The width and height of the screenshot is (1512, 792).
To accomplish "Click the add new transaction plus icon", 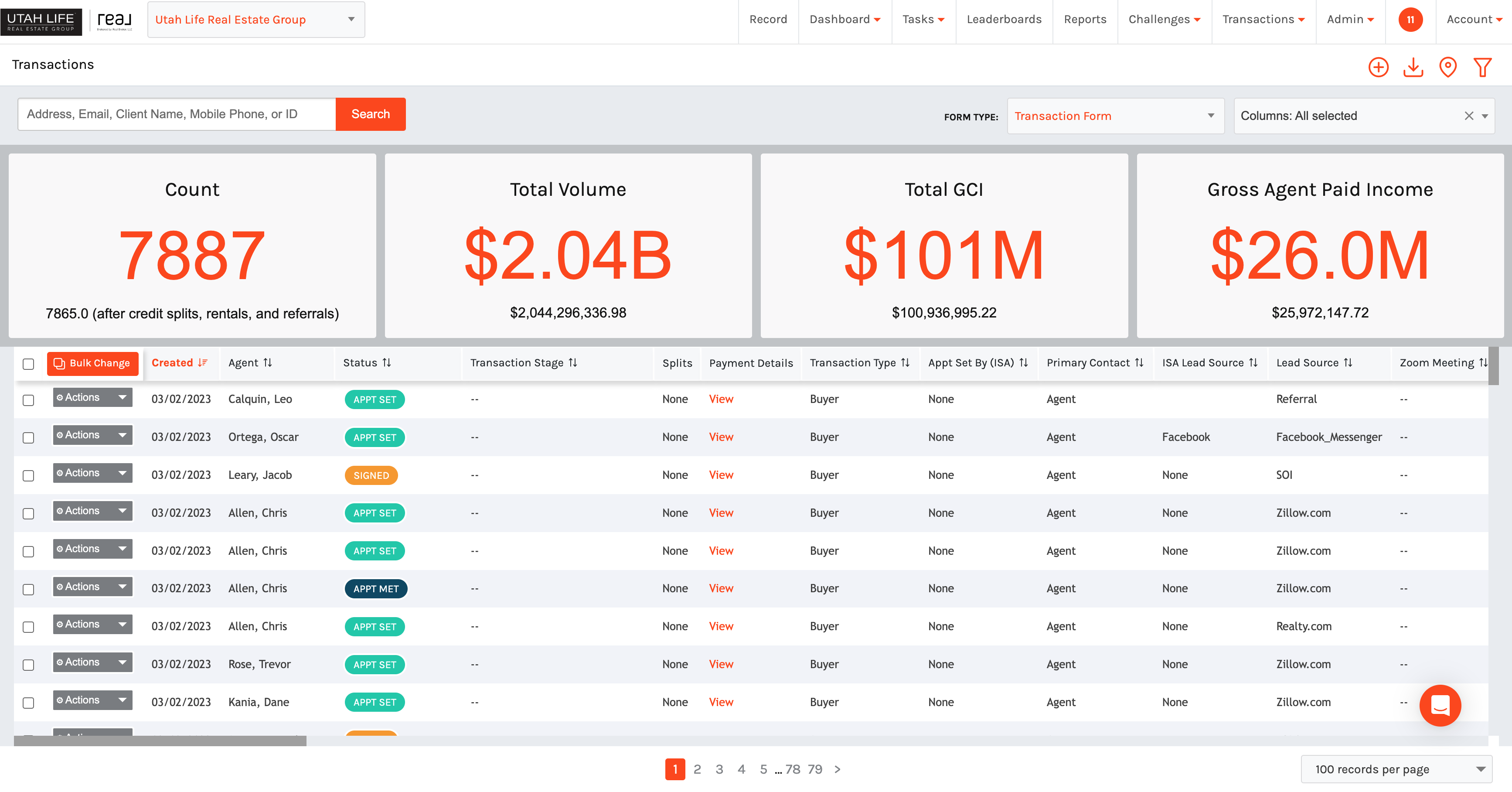I will (x=1379, y=67).
